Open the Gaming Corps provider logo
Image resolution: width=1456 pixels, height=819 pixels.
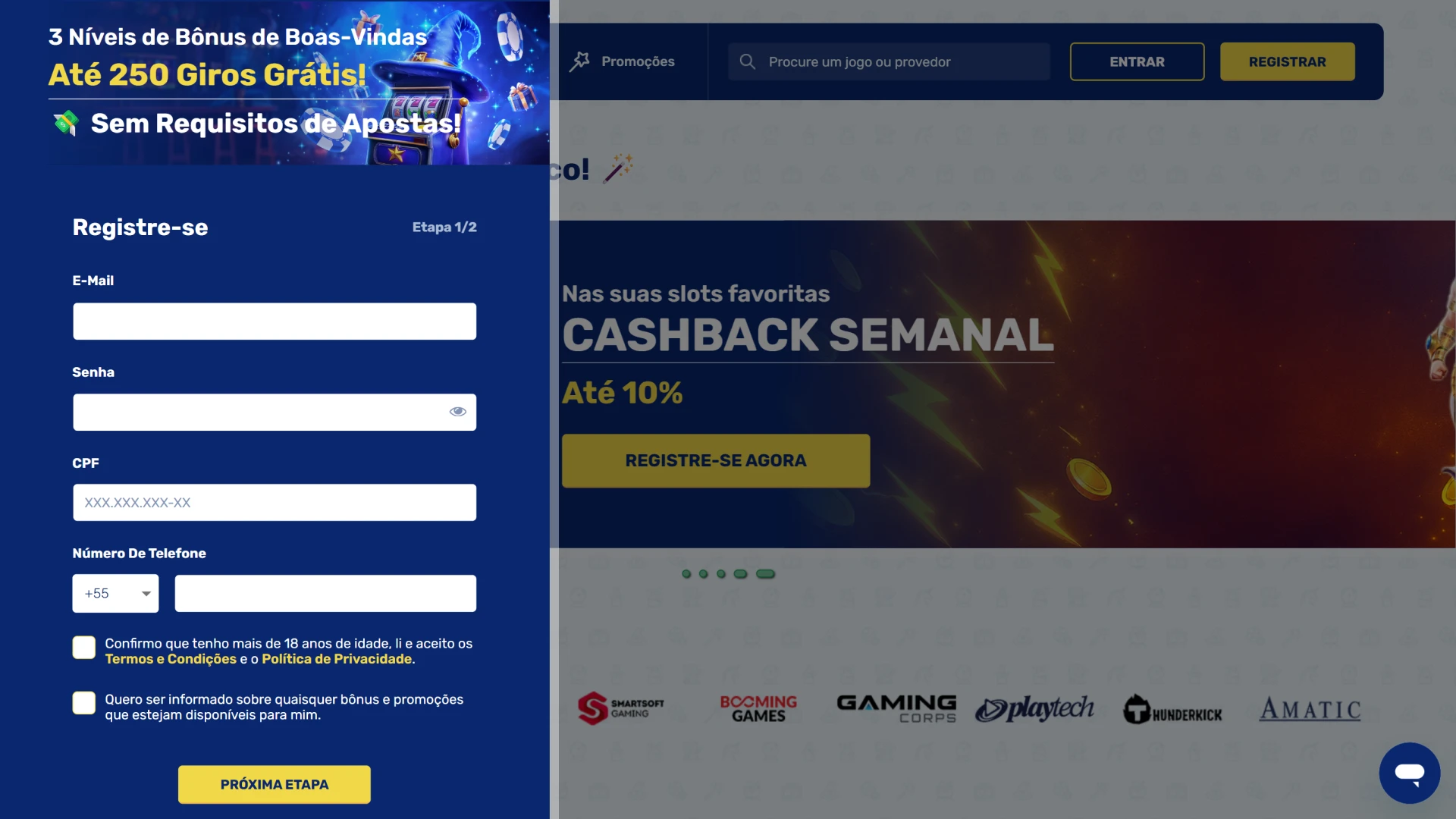(896, 708)
